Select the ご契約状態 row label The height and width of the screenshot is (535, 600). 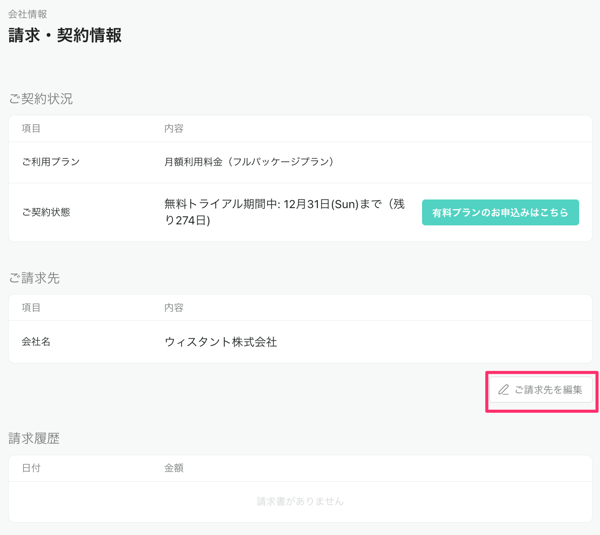(x=46, y=212)
